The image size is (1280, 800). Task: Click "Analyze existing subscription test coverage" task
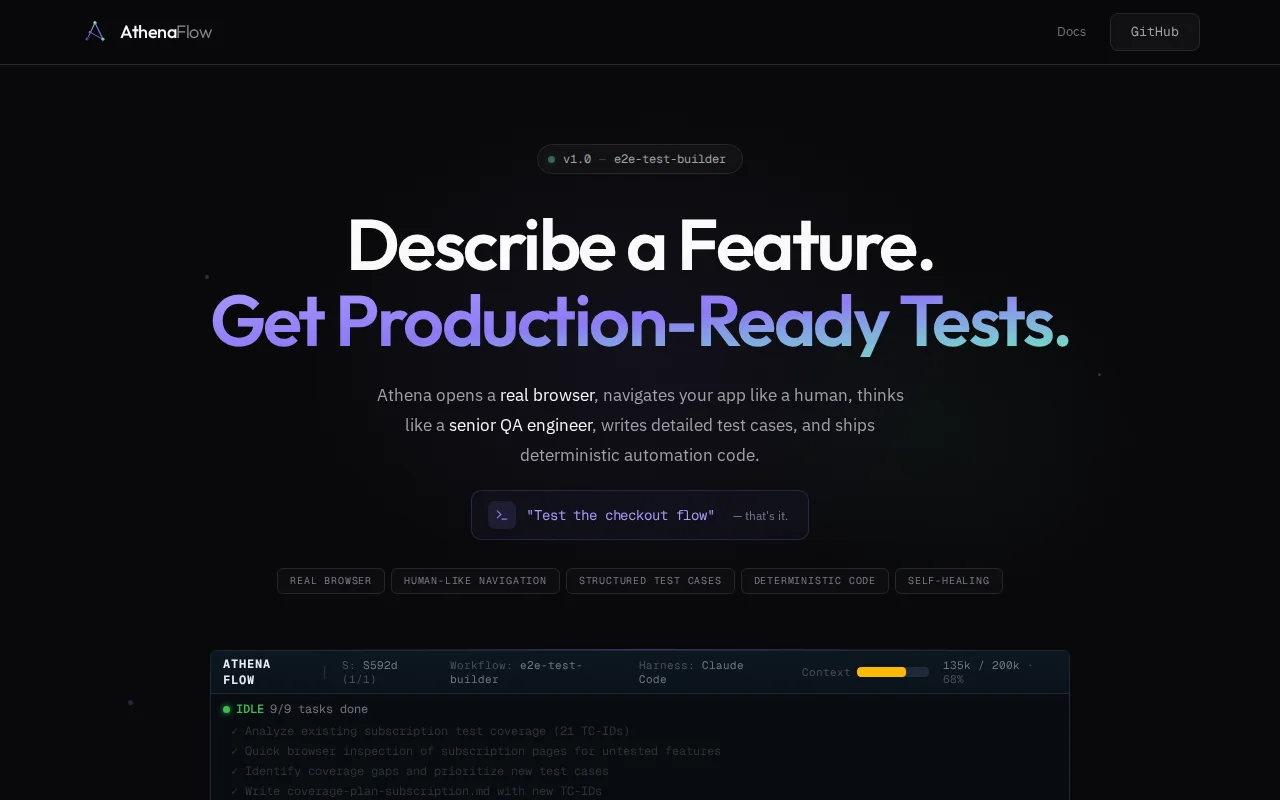point(430,731)
